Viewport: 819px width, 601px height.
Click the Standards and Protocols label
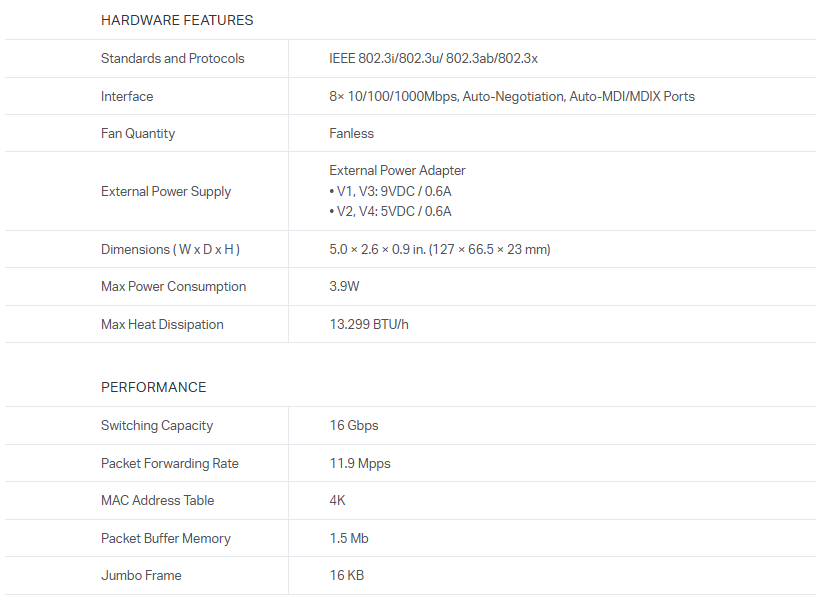click(172, 59)
